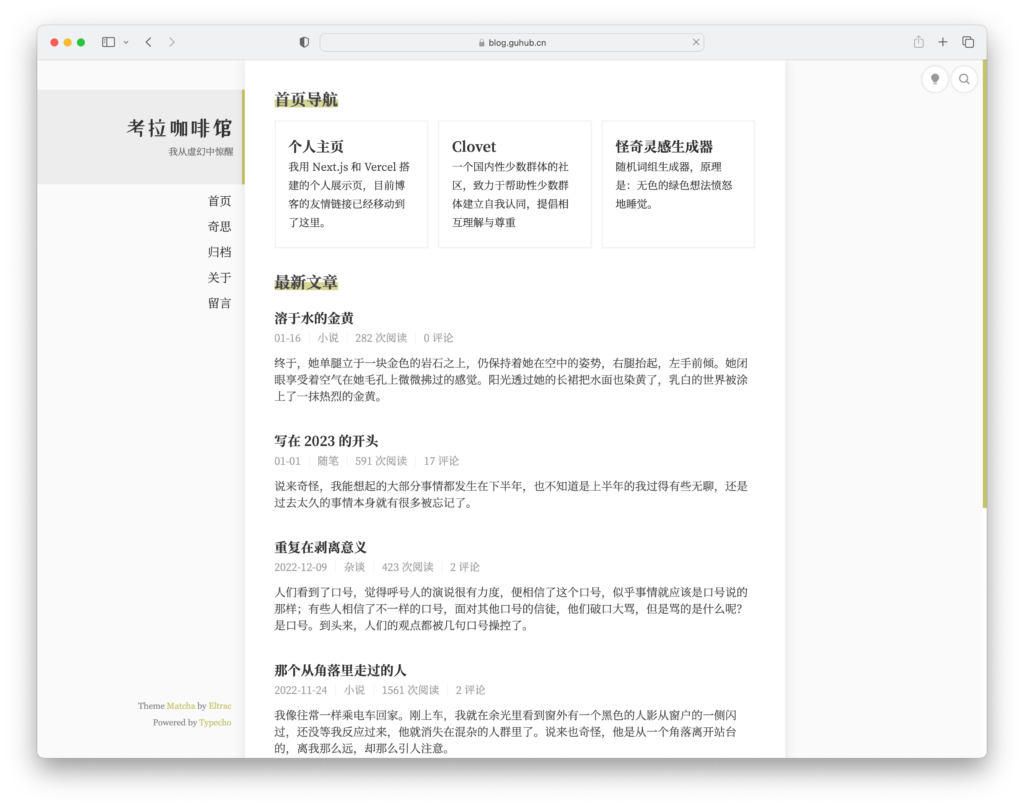Screen dimensions: 1024x807
Task: Show the tab overview grid icon
Action: click(x=967, y=42)
